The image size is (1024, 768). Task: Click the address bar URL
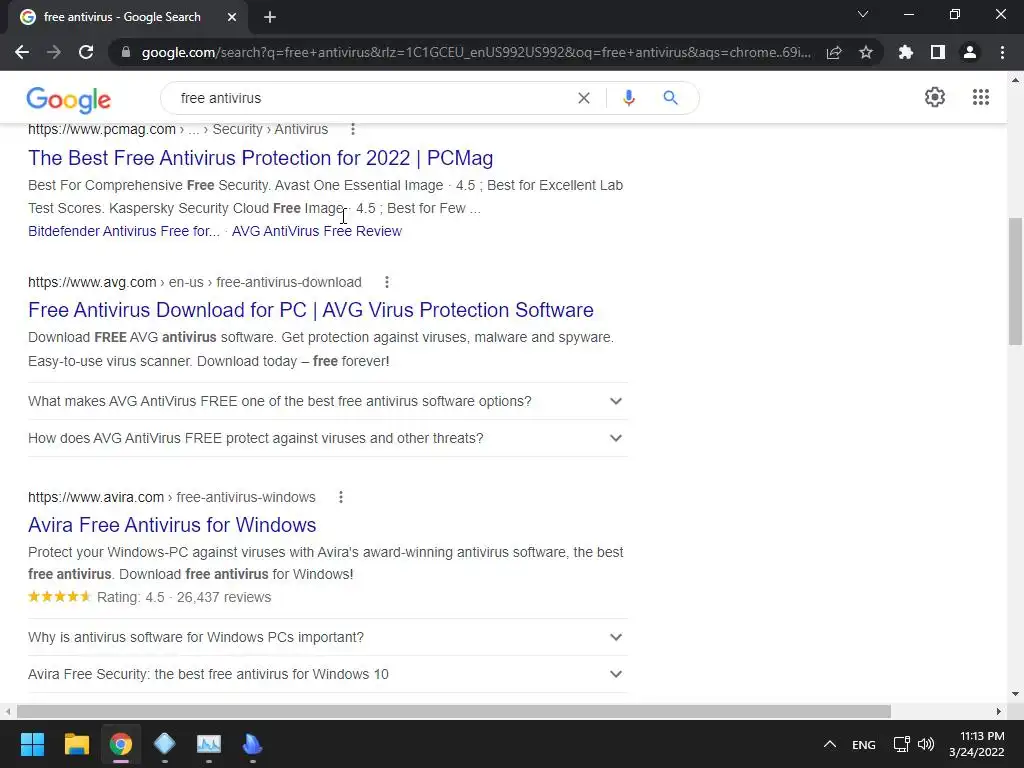(476, 52)
